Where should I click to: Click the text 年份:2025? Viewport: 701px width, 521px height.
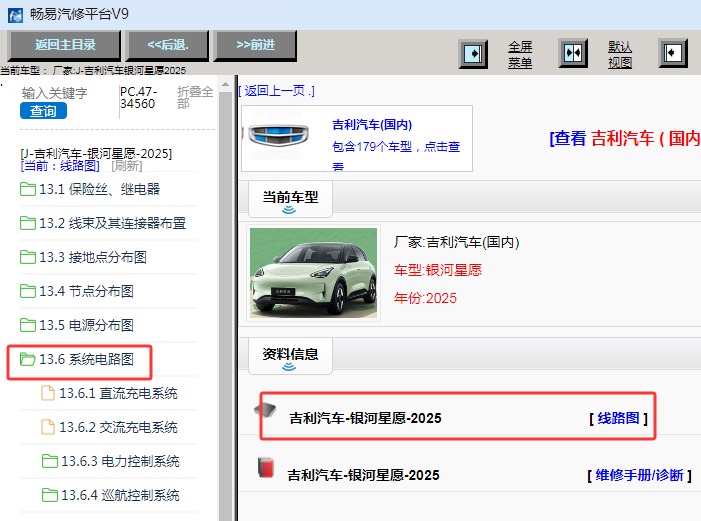[425, 298]
